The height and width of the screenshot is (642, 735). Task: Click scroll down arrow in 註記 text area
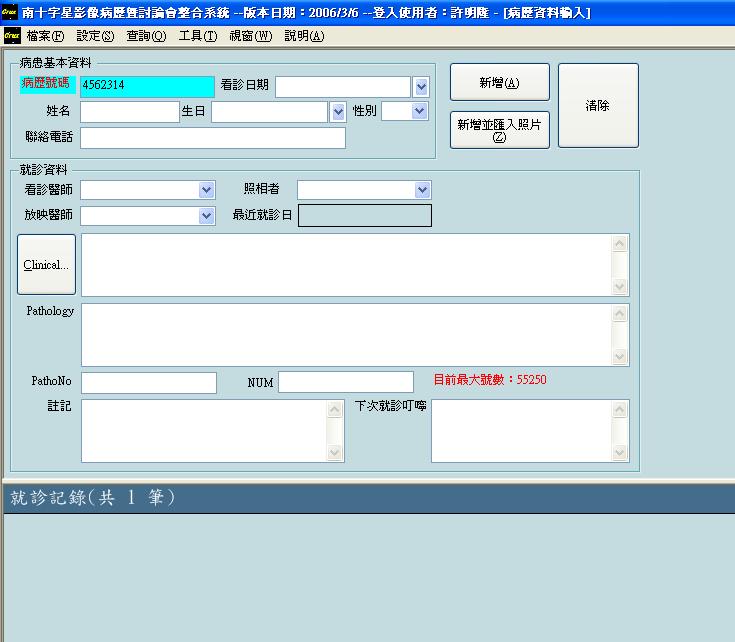click(335, 452)
